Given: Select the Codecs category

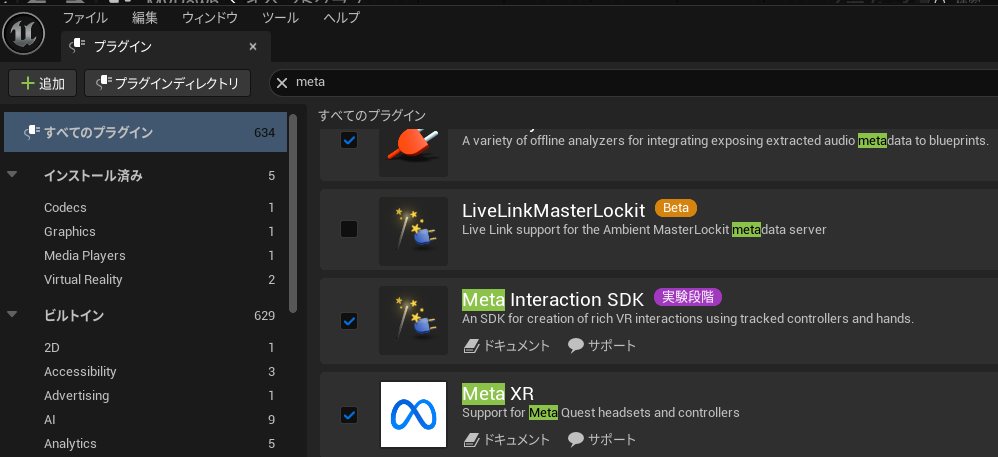Looking at the screenshot, I should [x=65, y=207].
